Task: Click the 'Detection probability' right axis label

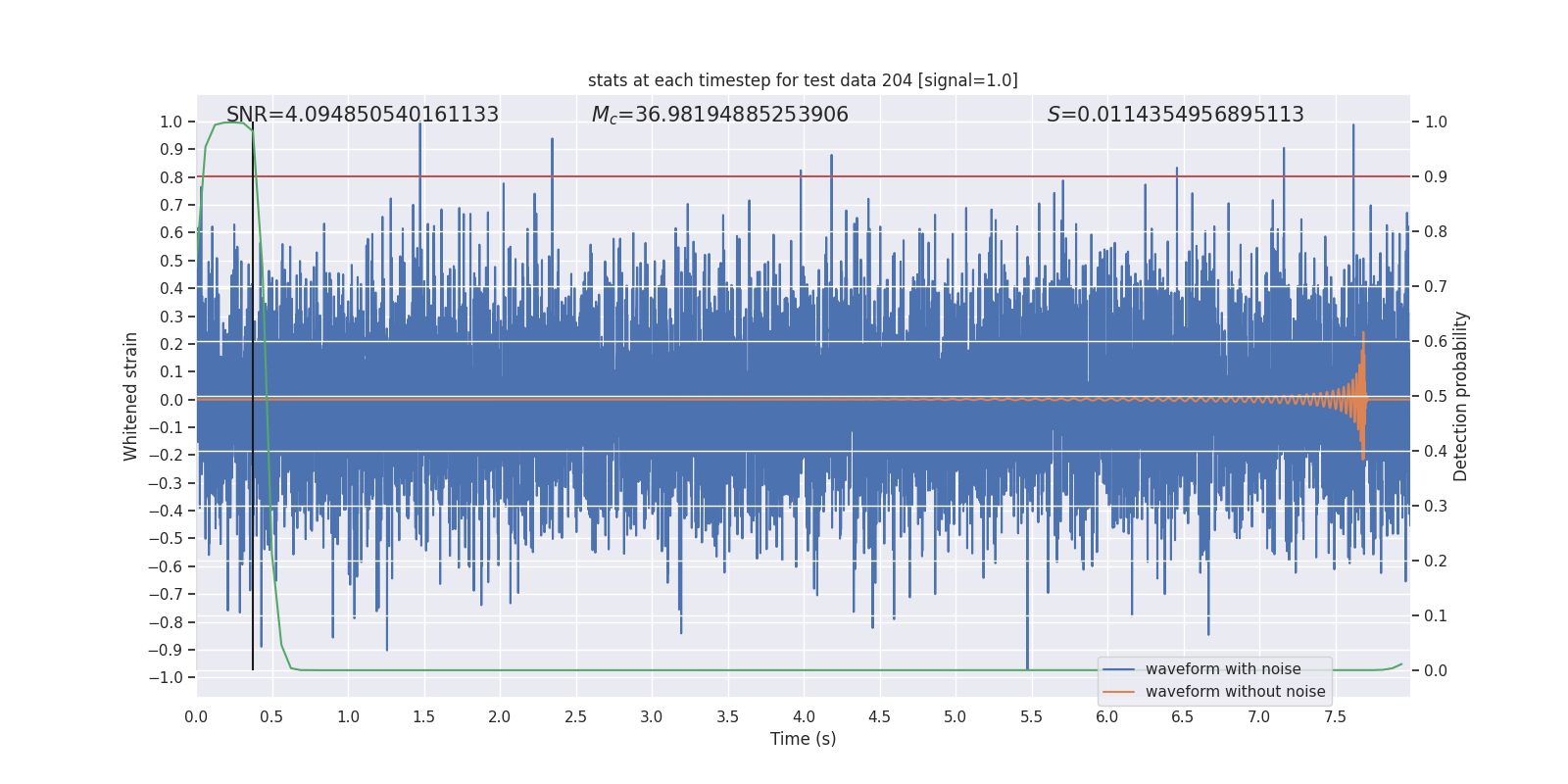Action: tap(1461, 397)
